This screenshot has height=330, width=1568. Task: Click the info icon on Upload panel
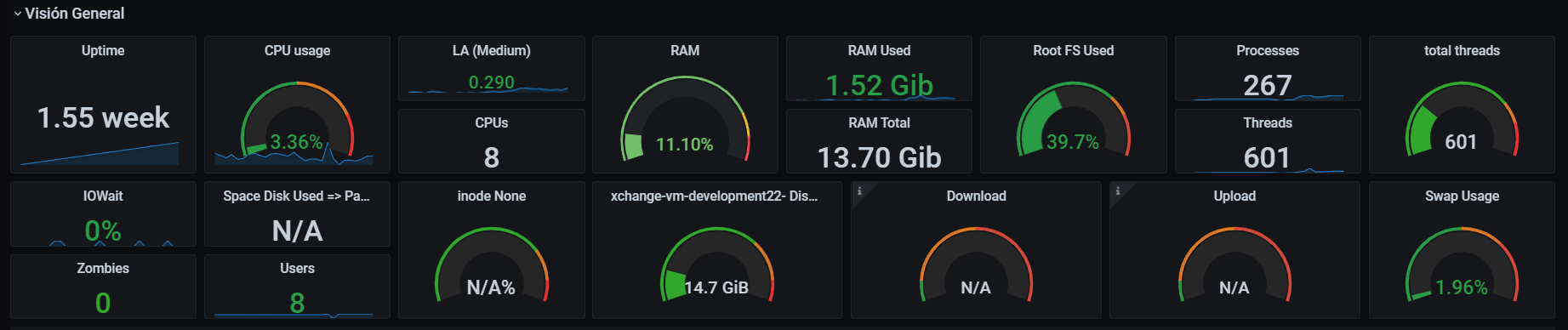pos(1118,191)
